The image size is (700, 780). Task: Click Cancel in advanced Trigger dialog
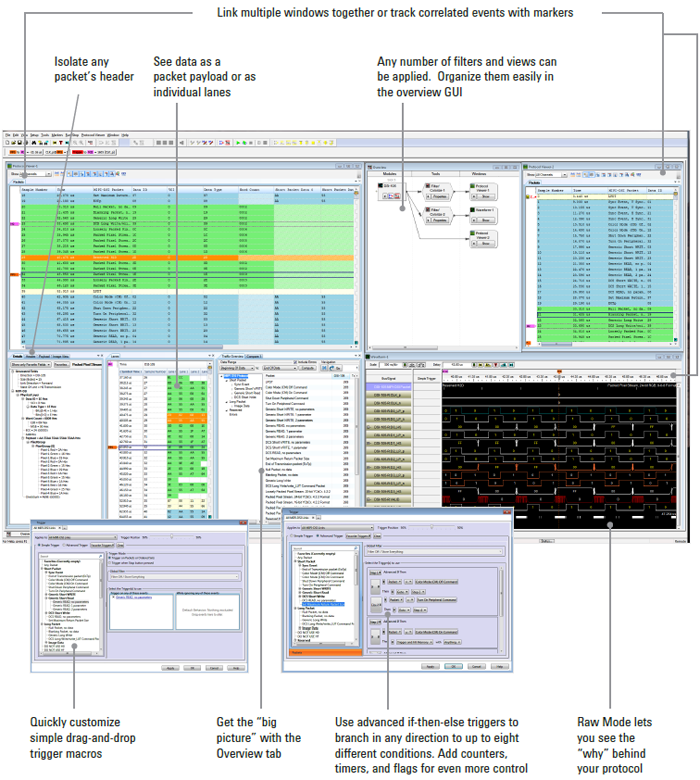pos(477,667)
